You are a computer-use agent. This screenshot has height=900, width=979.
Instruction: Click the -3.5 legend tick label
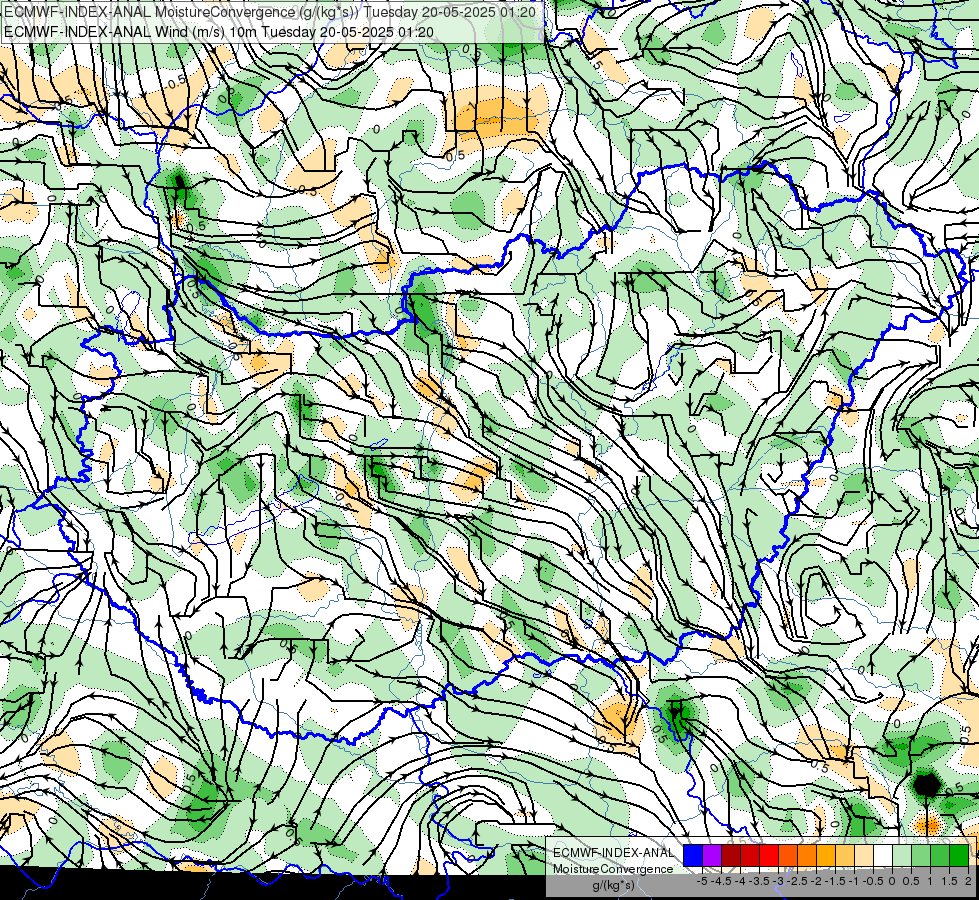[x=759, y=881]
